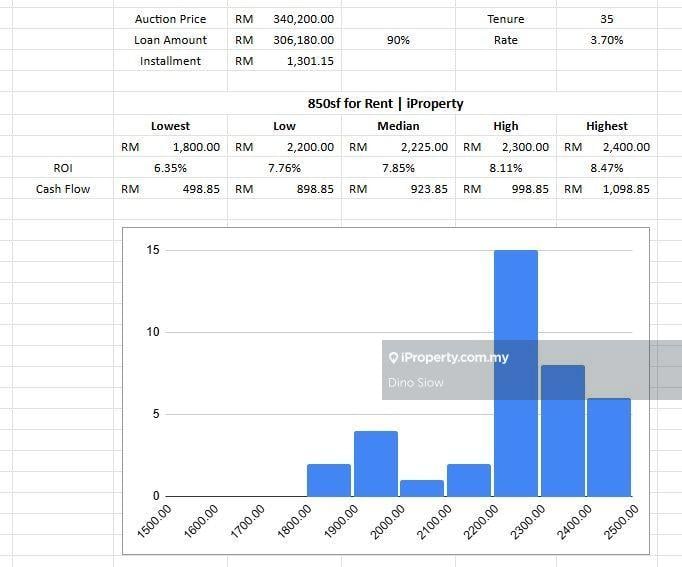Click the shortest bar between 2000 and 2100
The width and height of the screenshot is (682, 567).
point(422,488)
